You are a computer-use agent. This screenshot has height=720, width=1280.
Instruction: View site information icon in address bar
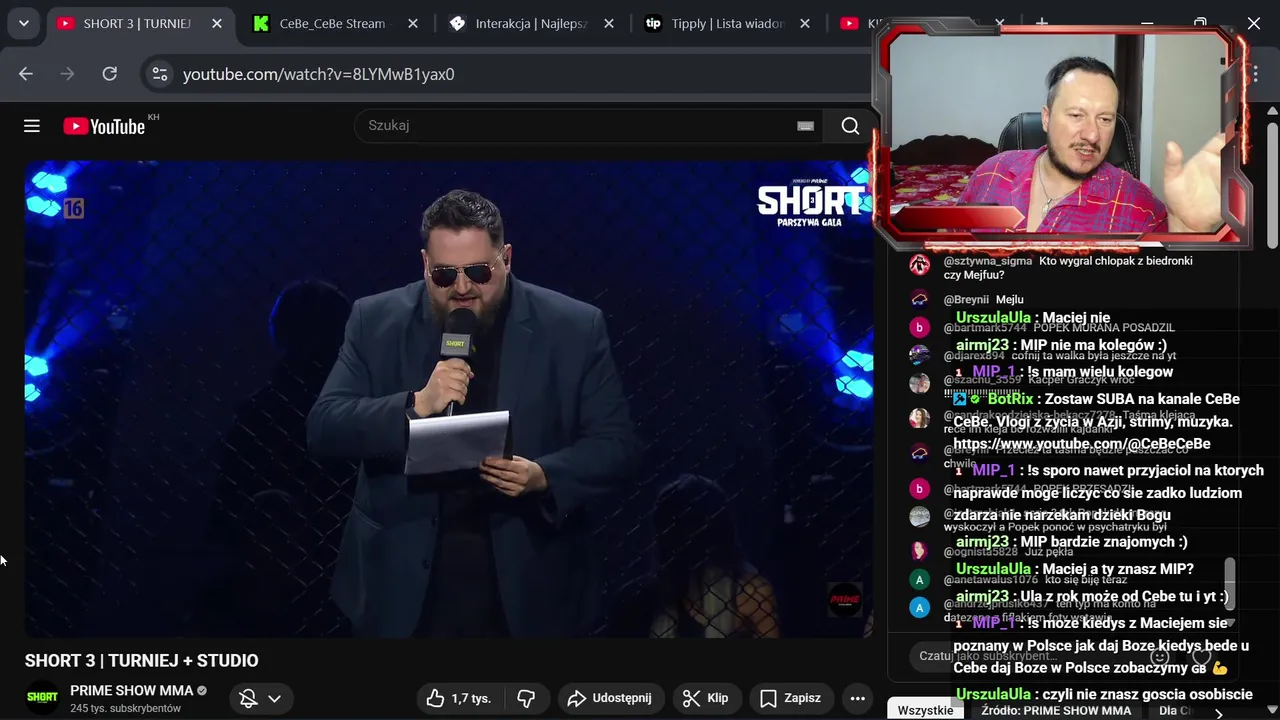[159, 74]
